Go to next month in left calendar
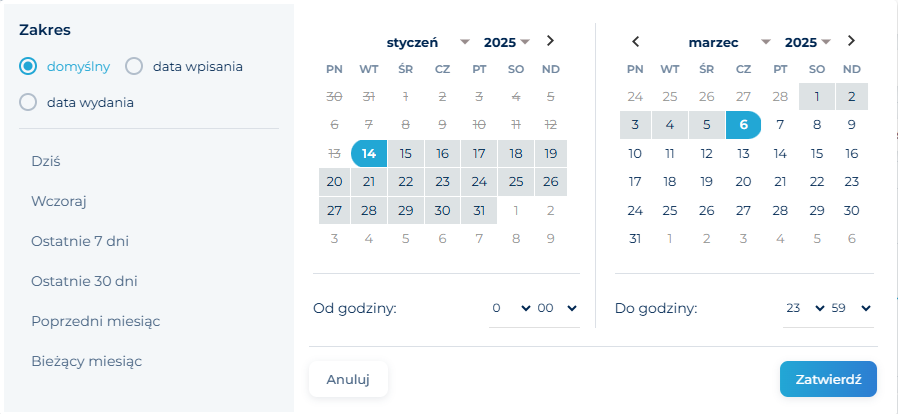Screen dimensions: 898x414 coord(550,41)
